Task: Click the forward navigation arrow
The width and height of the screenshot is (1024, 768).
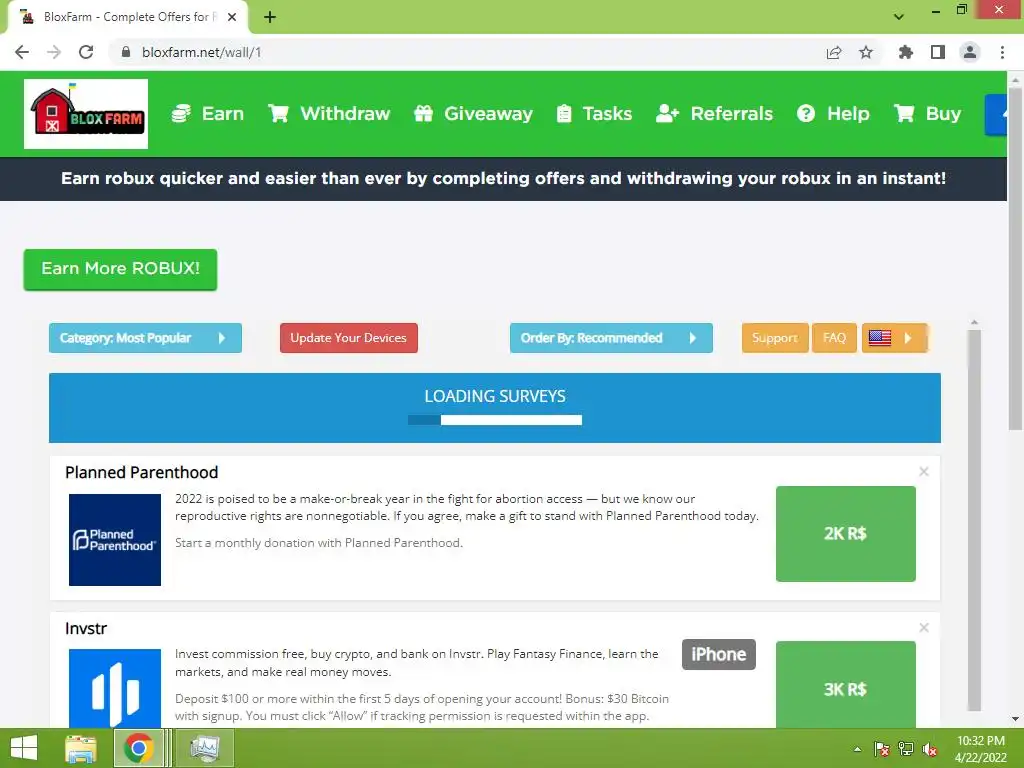Action: [54, 52]
